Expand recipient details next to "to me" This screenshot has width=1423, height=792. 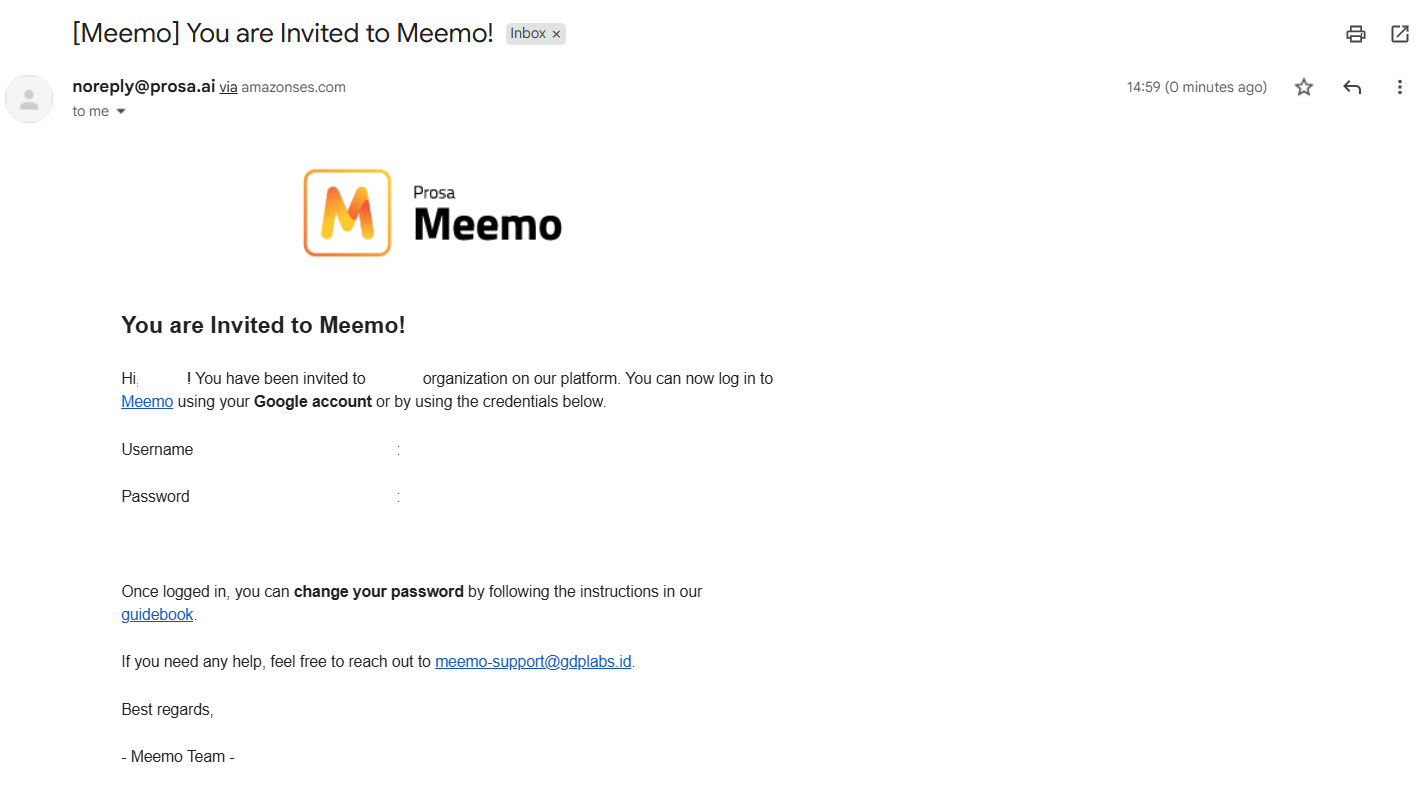tap(121, 111)
